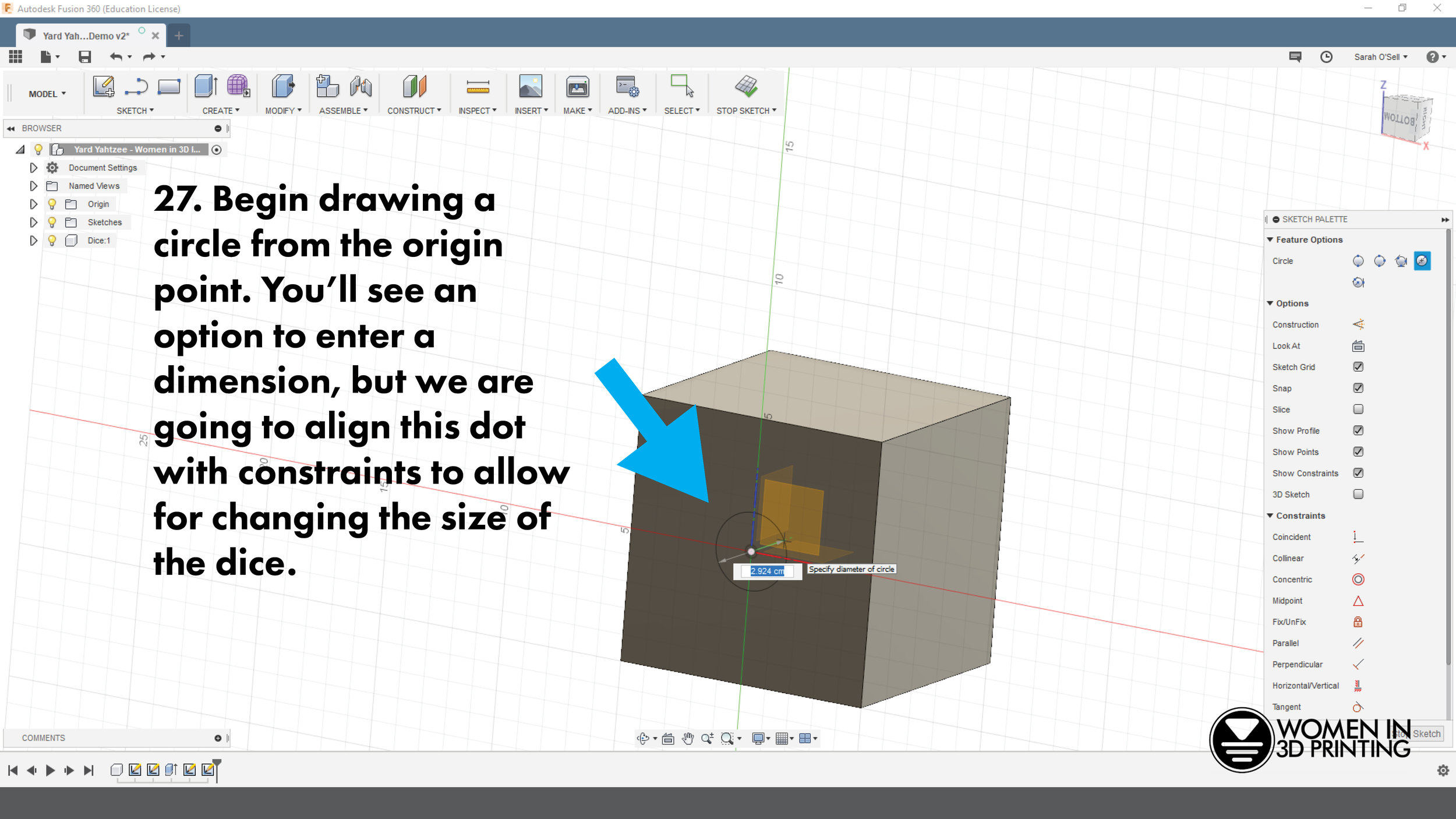This screenshot has height=819, width=1456.
Task: Expand the Named Views tree node
Action: pyautogui.click(x=33, y=186)
